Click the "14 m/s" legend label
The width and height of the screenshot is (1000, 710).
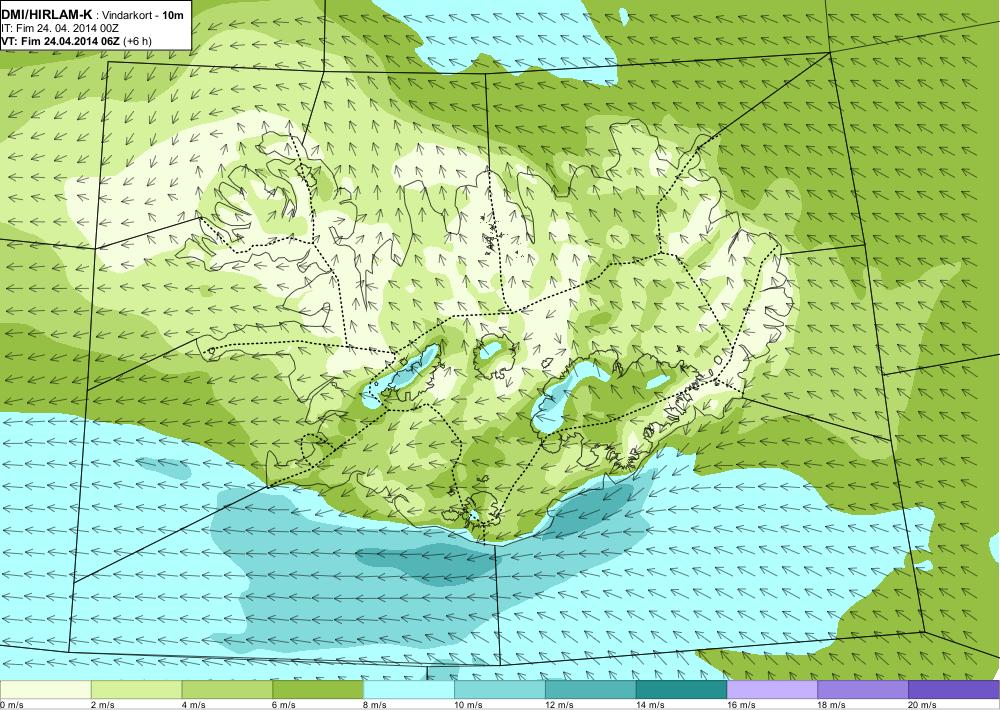coord(651,705)
